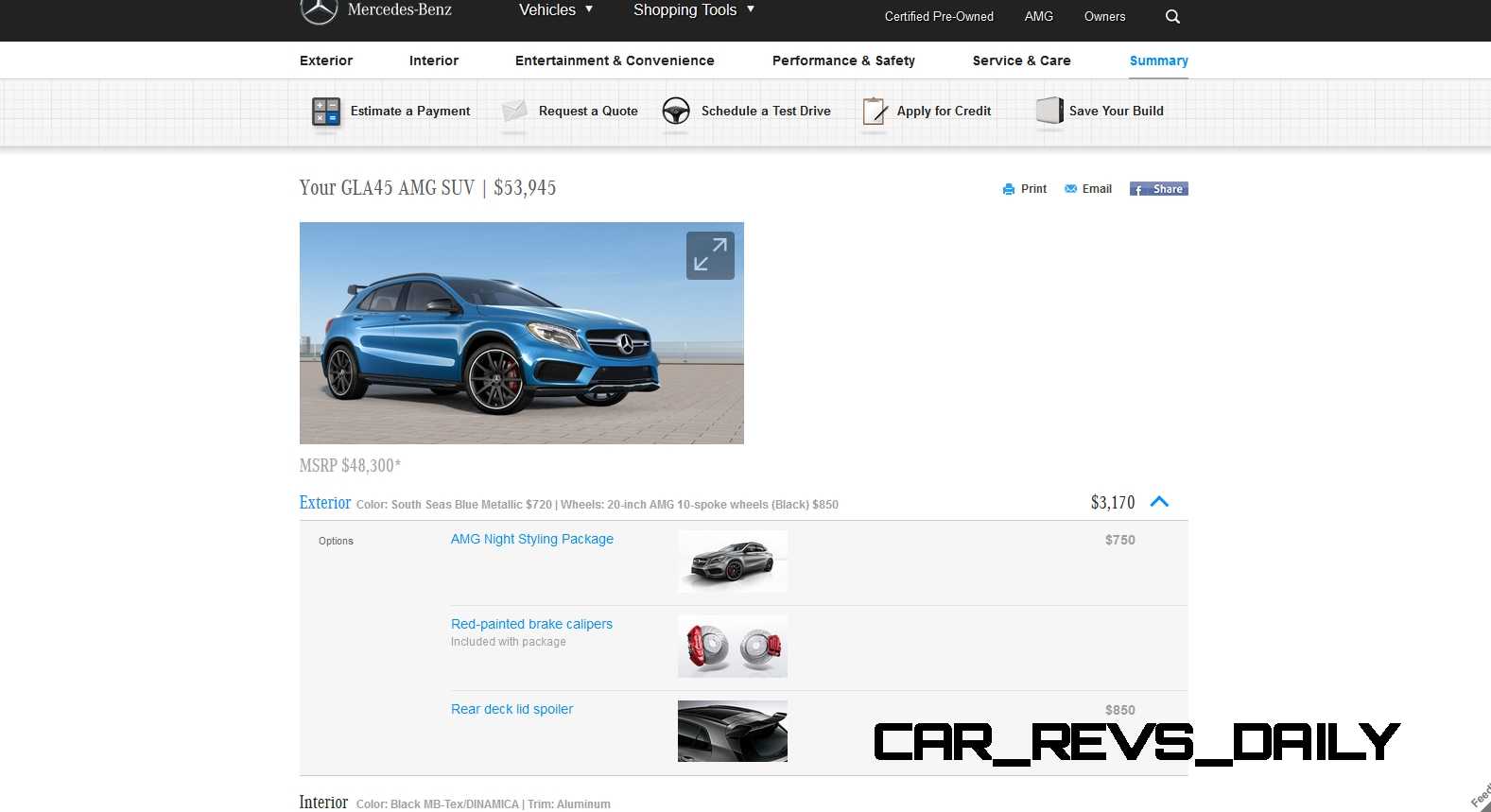The height and width of the screenshot is (812, 1491).
Task: Click Schedule a Test Drive text
Action: click(x=766, y=111)
